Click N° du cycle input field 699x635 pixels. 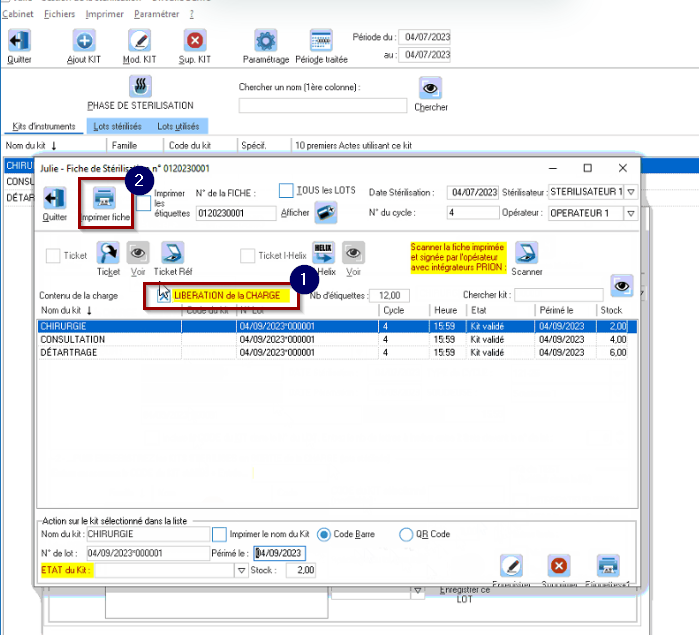pos(473,213)
